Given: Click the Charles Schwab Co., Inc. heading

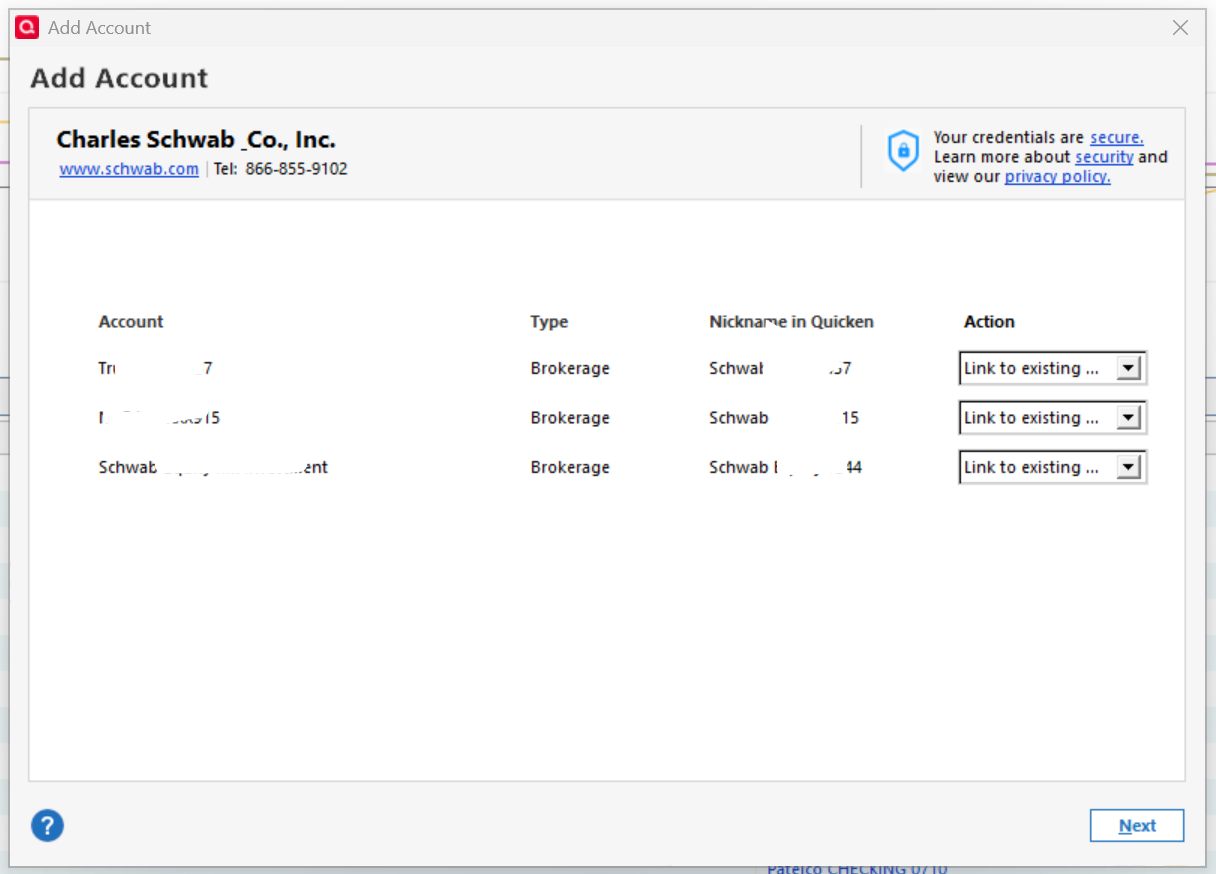Looking at the screenshot, I should click(x=196, y=140).
